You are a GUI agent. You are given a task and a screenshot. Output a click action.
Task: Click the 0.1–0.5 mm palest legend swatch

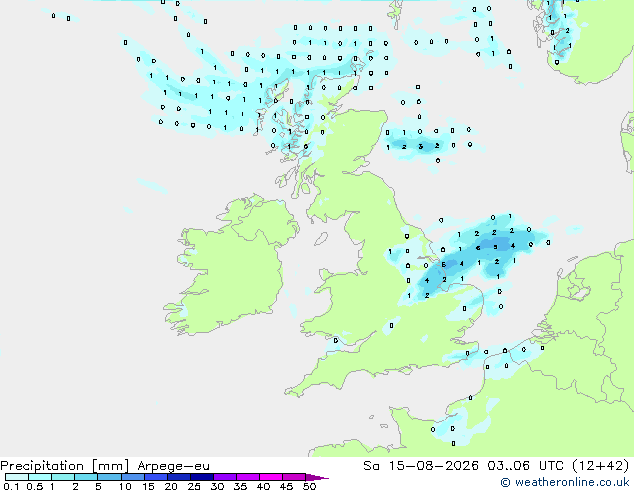[17, 477]
